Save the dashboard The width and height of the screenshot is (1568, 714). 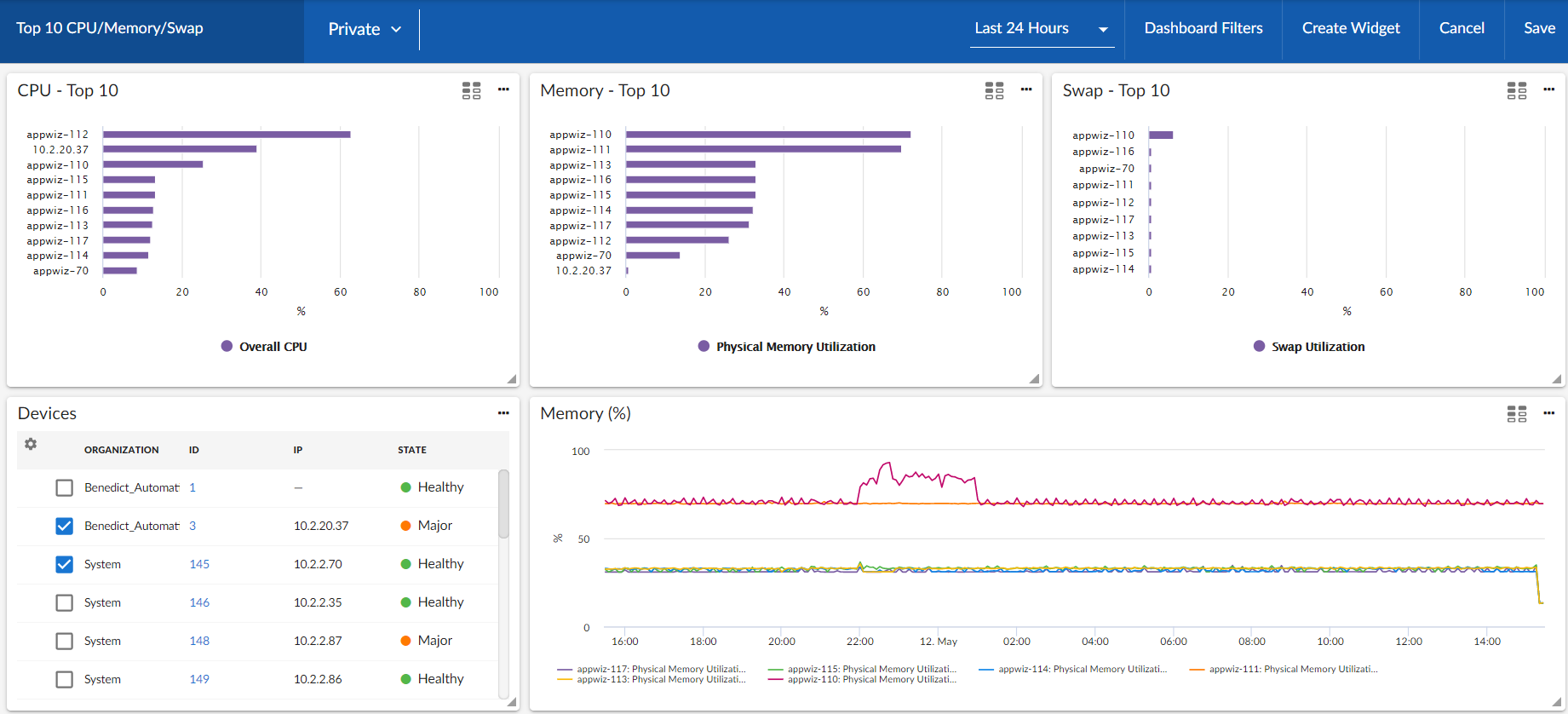click(x=1539, y=28)
